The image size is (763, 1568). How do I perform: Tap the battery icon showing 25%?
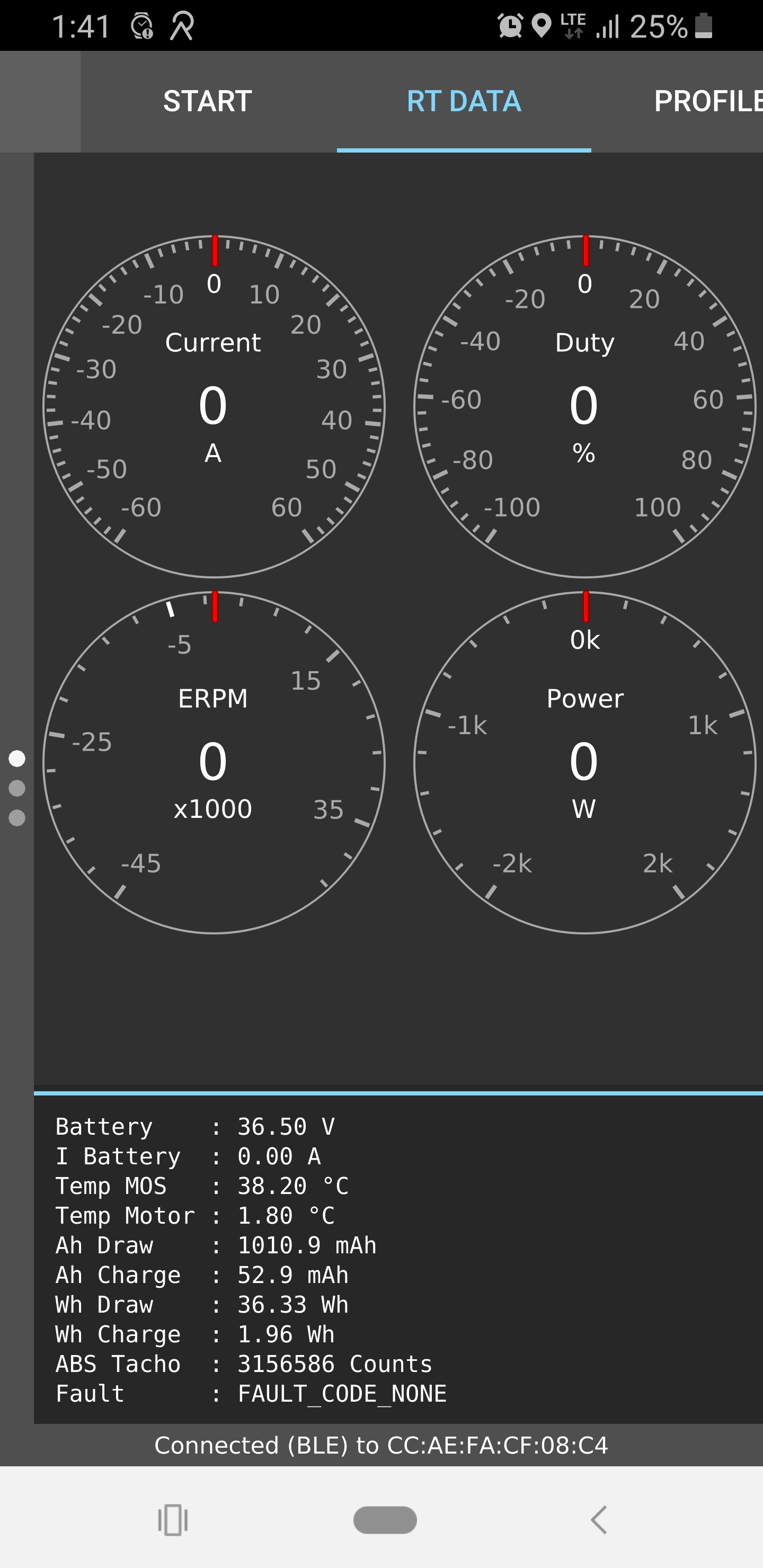703,26
